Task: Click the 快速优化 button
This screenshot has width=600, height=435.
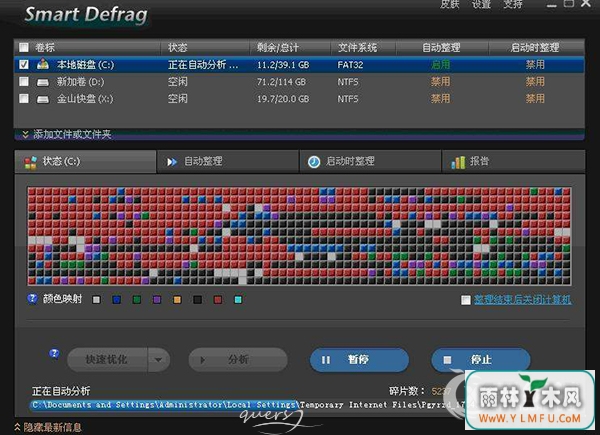Action: click(107, 360)
